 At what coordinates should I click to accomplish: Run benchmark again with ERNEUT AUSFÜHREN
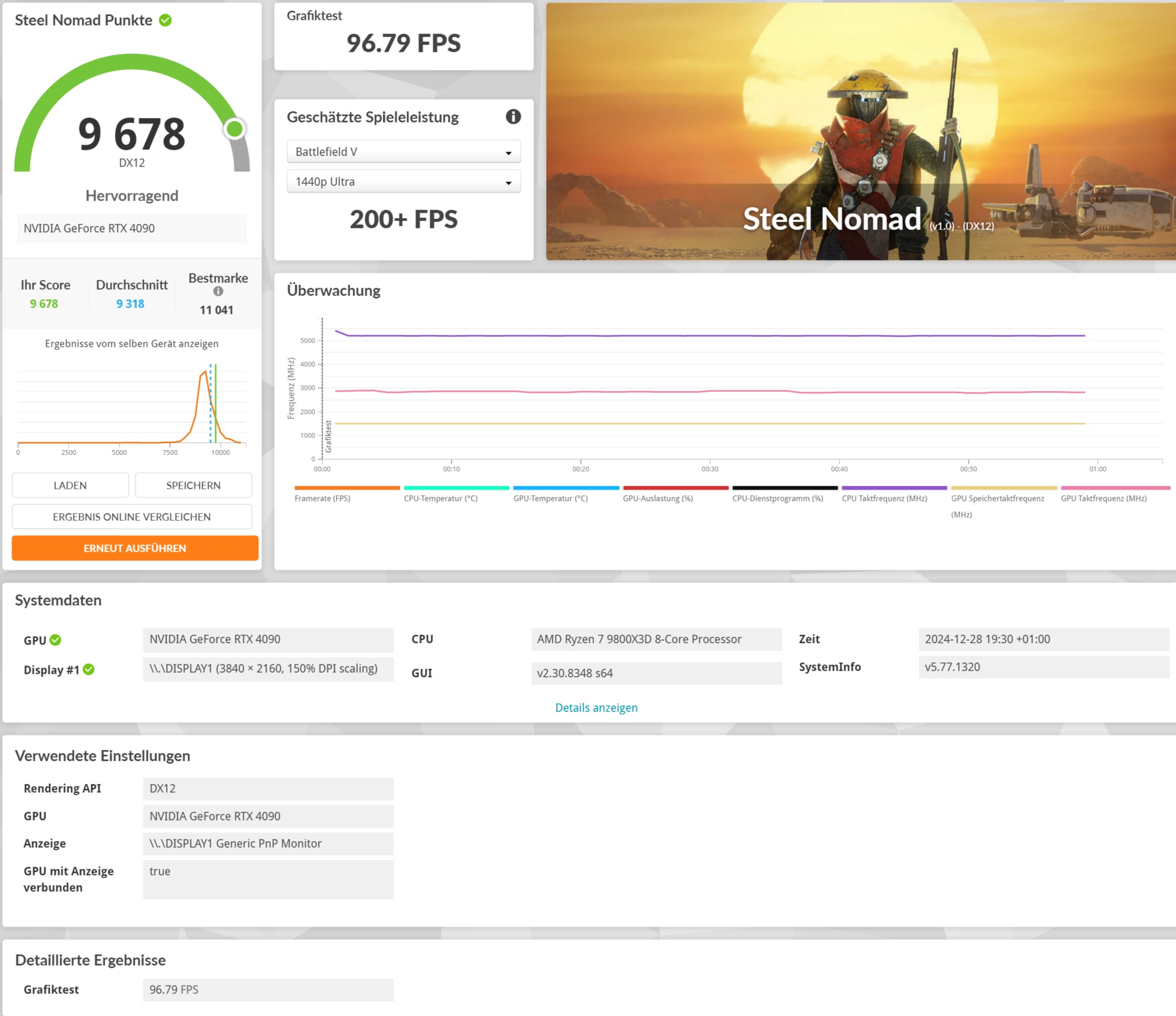point(135,548)
